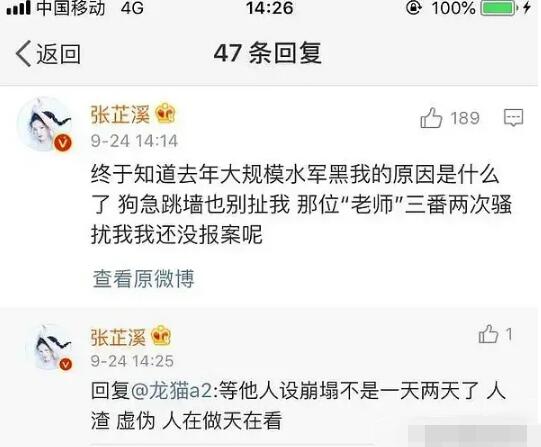Tap crown membership badge on second reply
The width and height of the screenshot is (541, 447).
[x=161, y=336]
